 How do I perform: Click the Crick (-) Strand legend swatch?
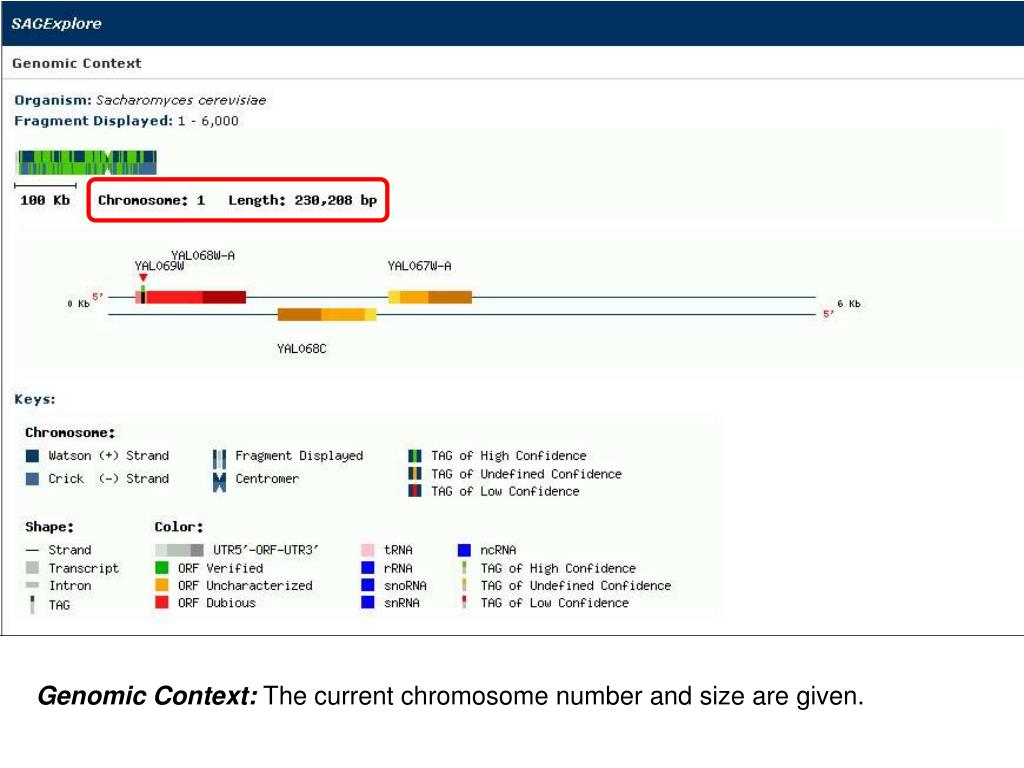click(32, 479)
